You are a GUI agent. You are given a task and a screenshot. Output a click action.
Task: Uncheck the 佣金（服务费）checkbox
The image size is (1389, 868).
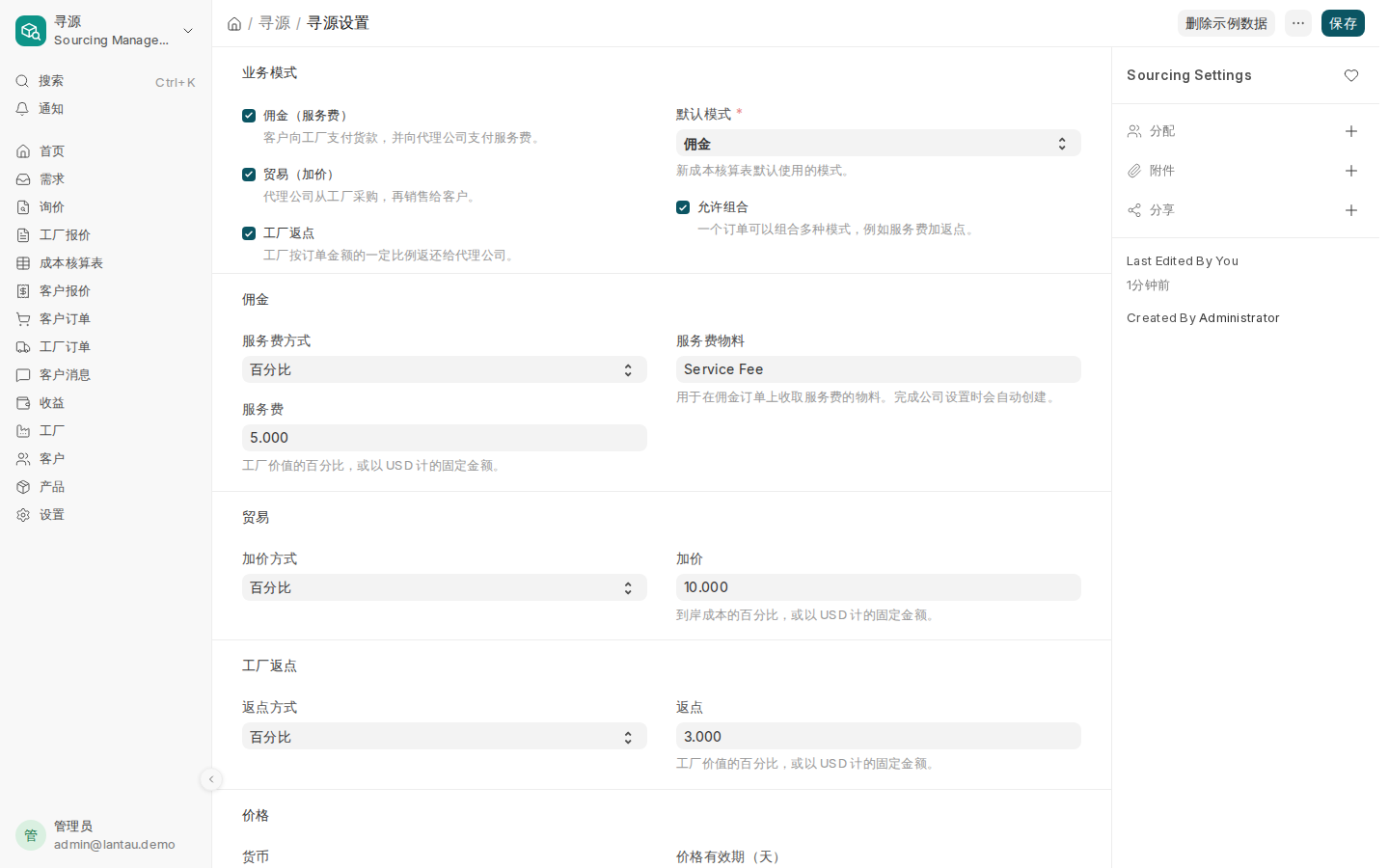pos(249,116)
